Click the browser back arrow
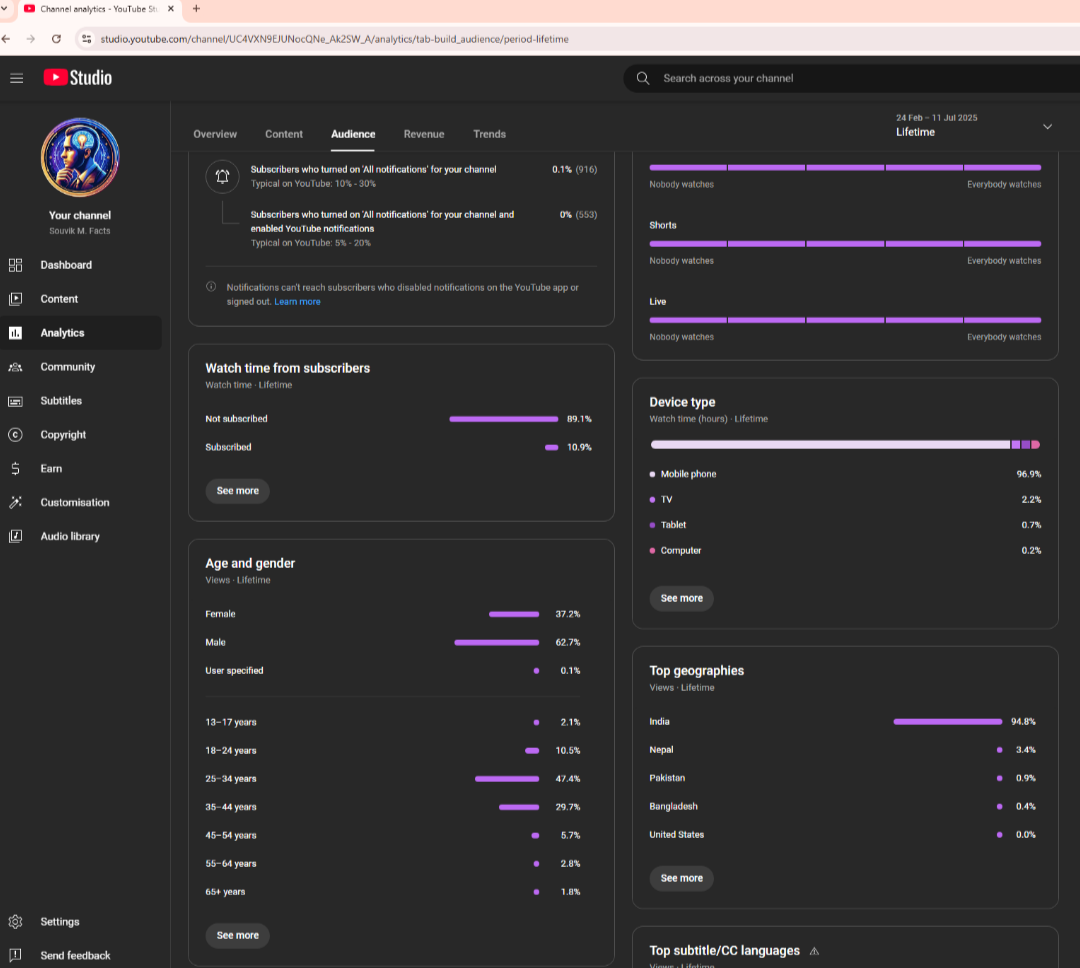The width and height of the screenshot is (1080, 968). [x=6, y=39]
